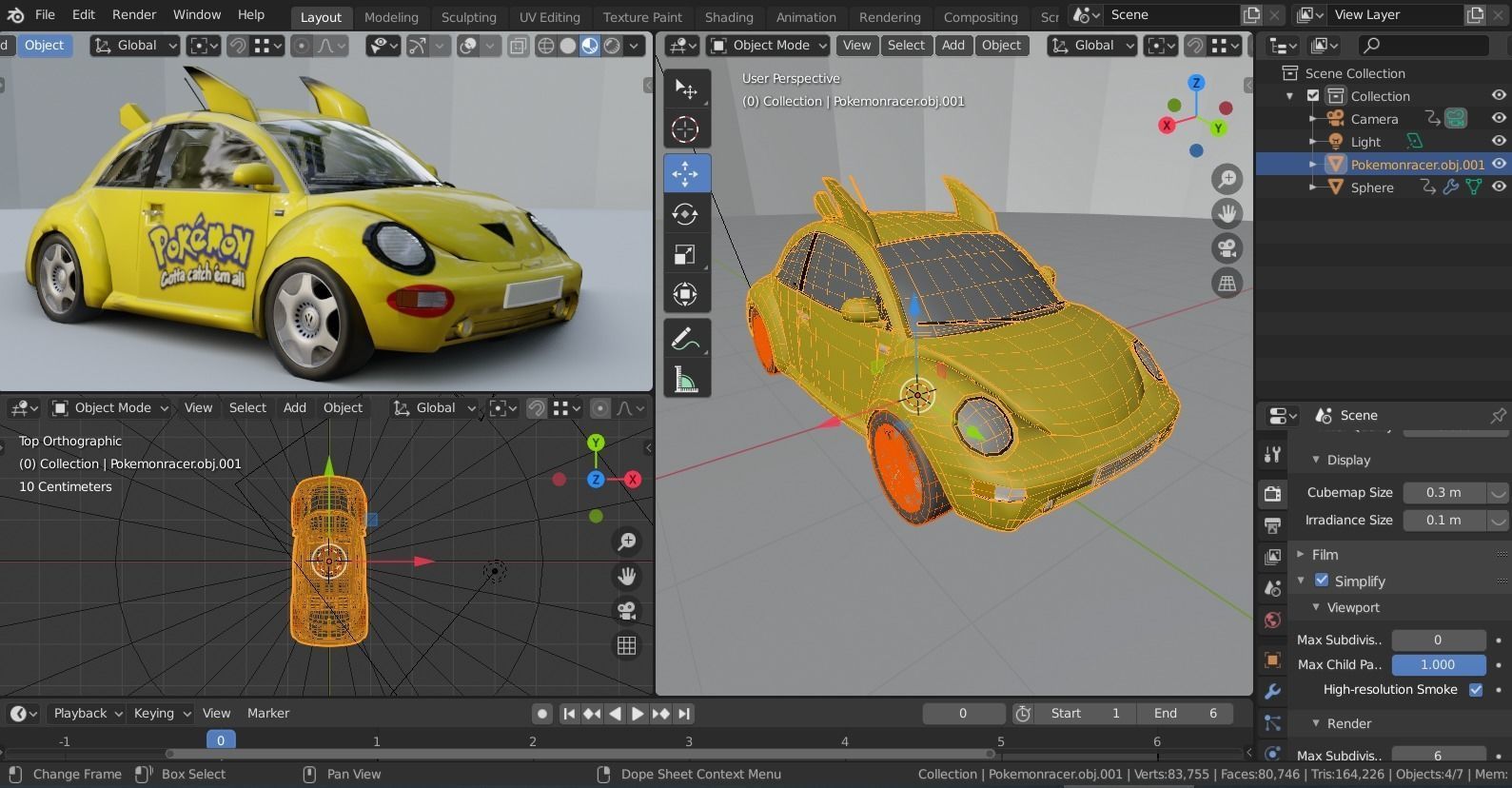The image size is (1512, 788).
Task: Click zoom magnifier in perspective viewport
Action: click(1227, 178)
